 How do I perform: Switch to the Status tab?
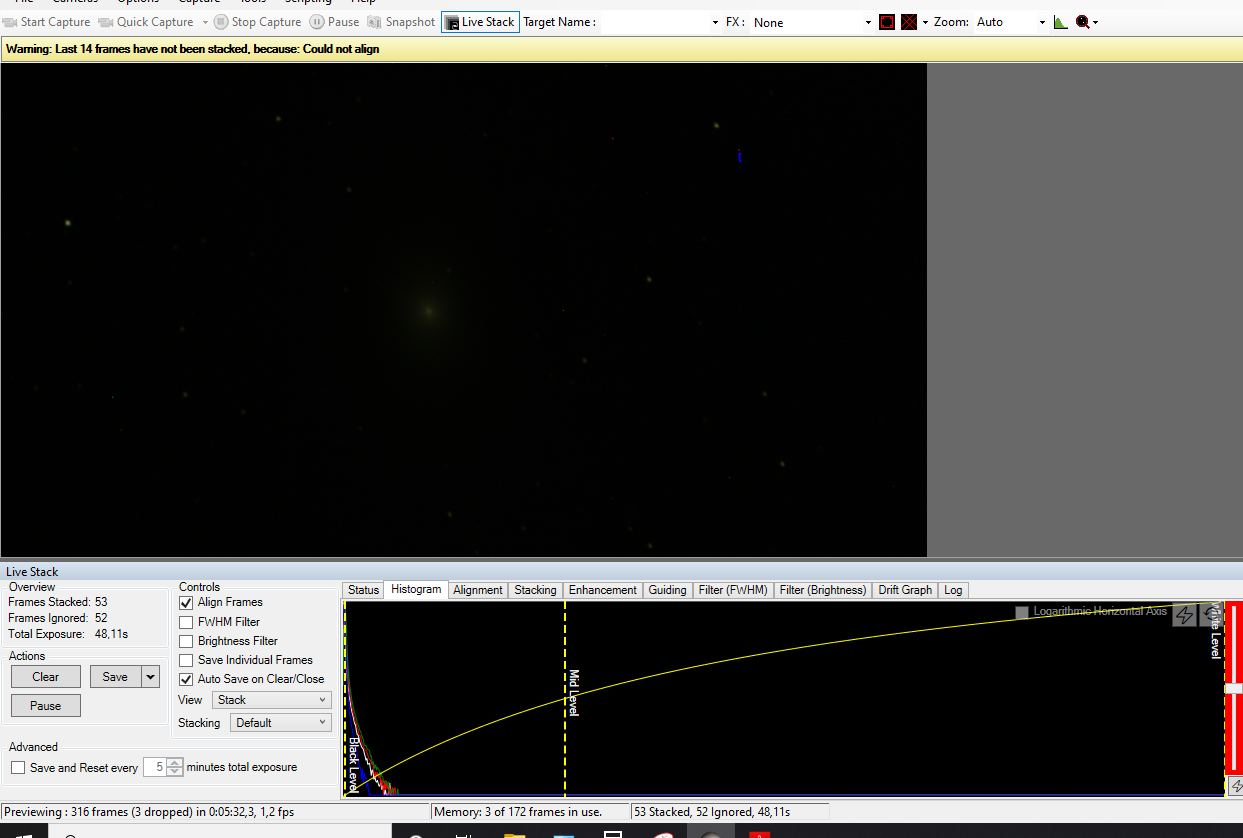(x=363, y=590)
